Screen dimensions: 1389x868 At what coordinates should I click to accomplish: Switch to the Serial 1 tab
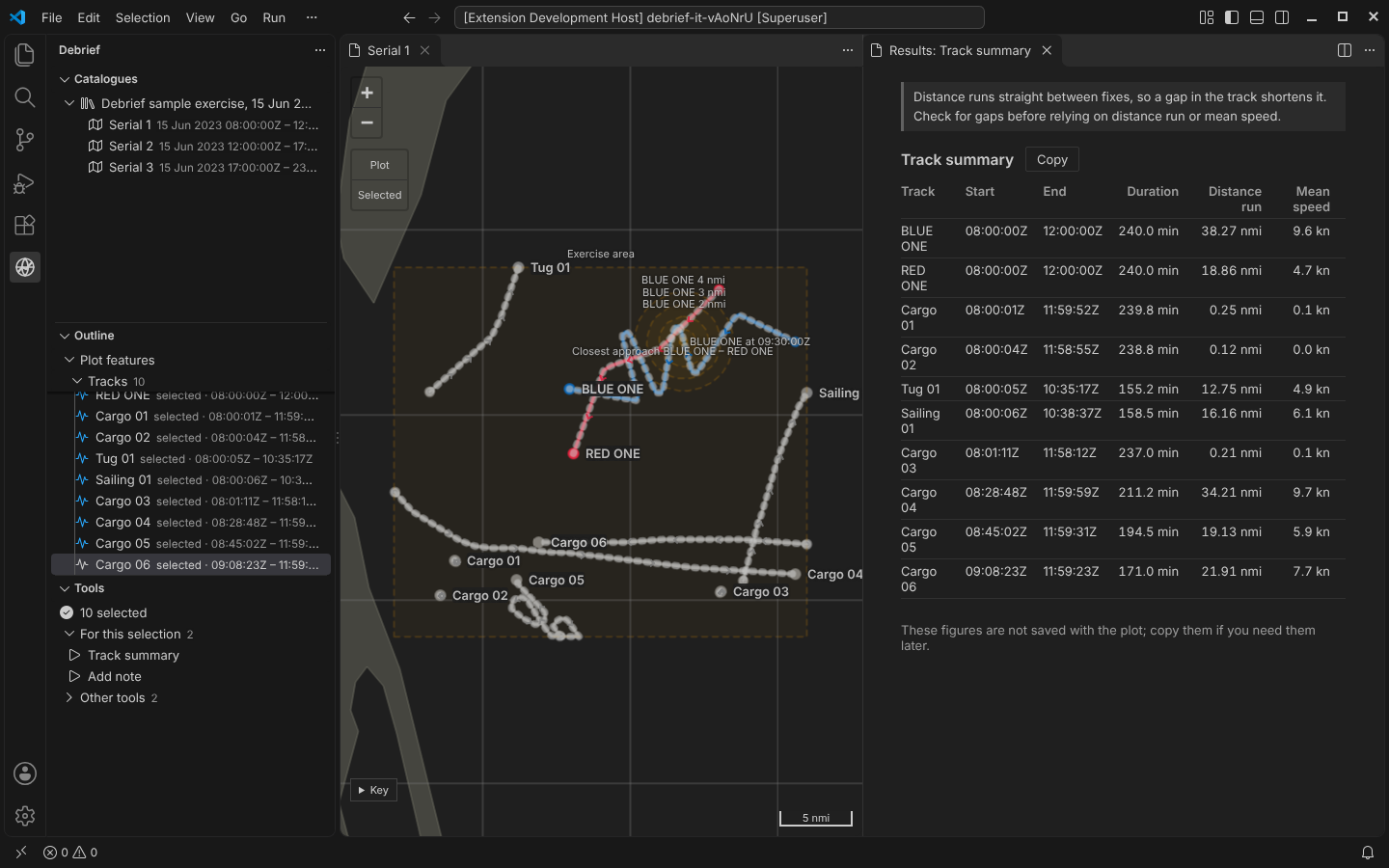click(389, 50)
